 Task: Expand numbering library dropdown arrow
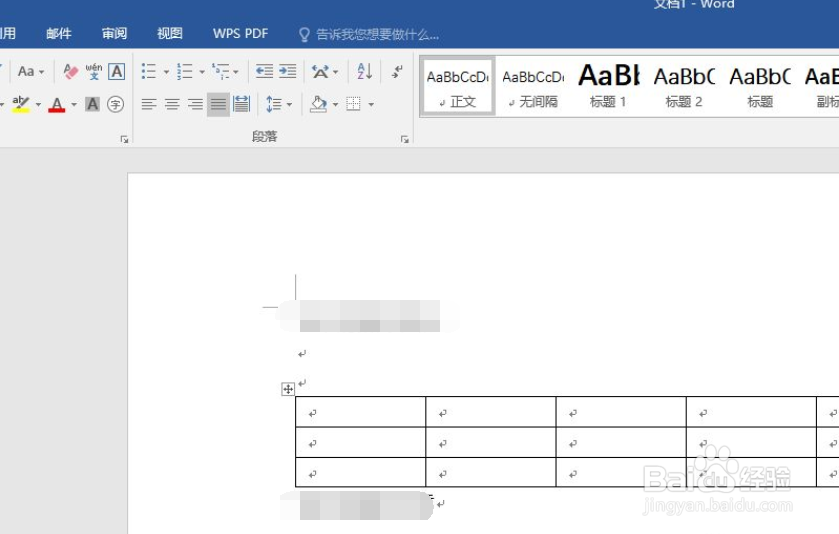click(202, 72)
